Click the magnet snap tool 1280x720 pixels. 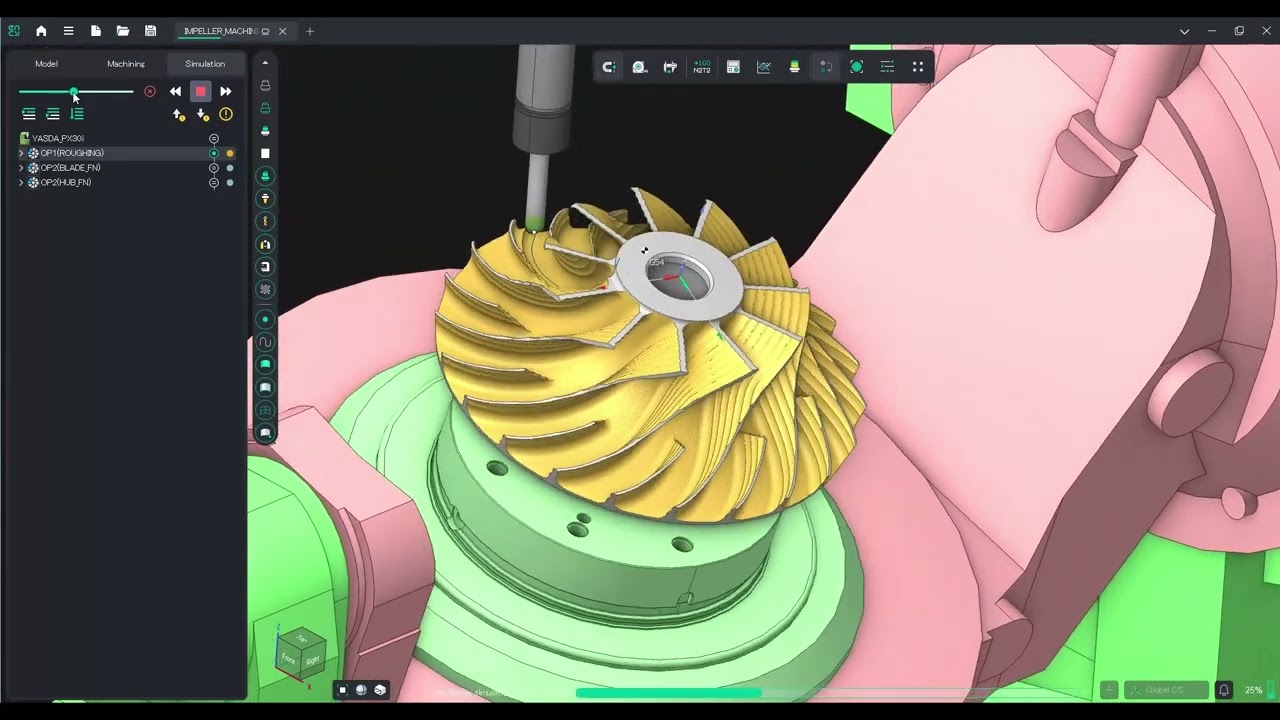pyautogui.click(x=608, y=67)
